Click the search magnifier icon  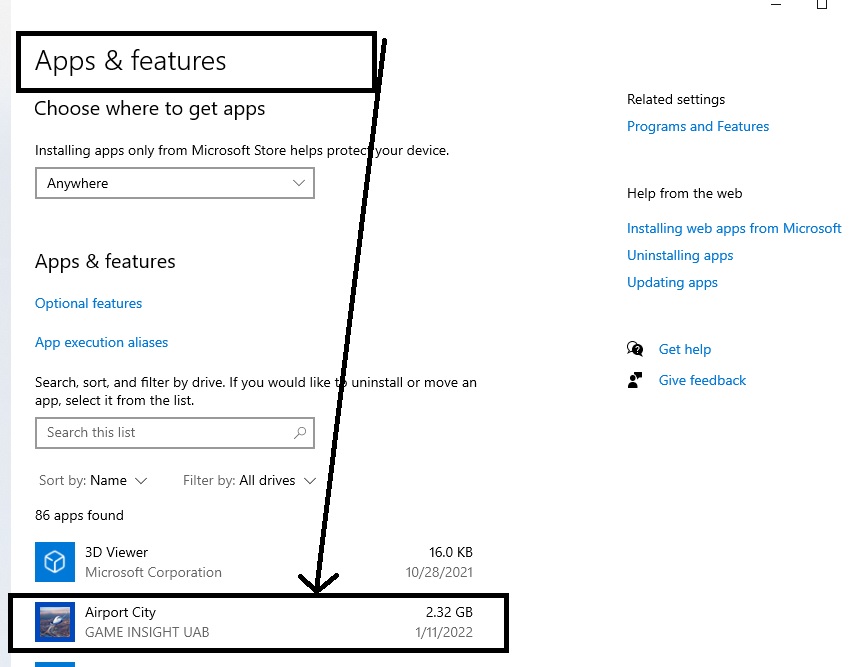click(299, 433)
